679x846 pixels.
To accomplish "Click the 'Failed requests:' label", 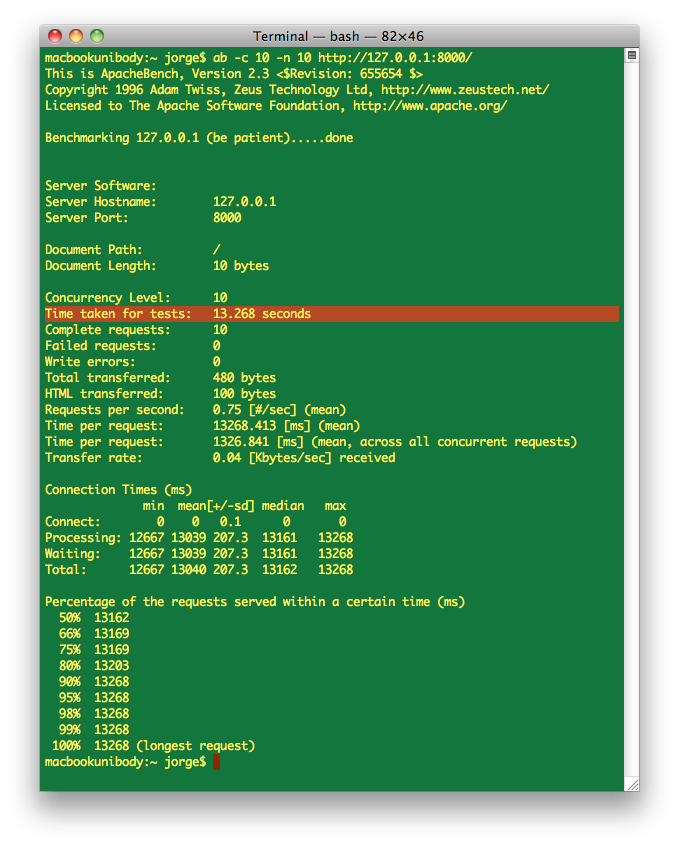I will pos(100,346).
